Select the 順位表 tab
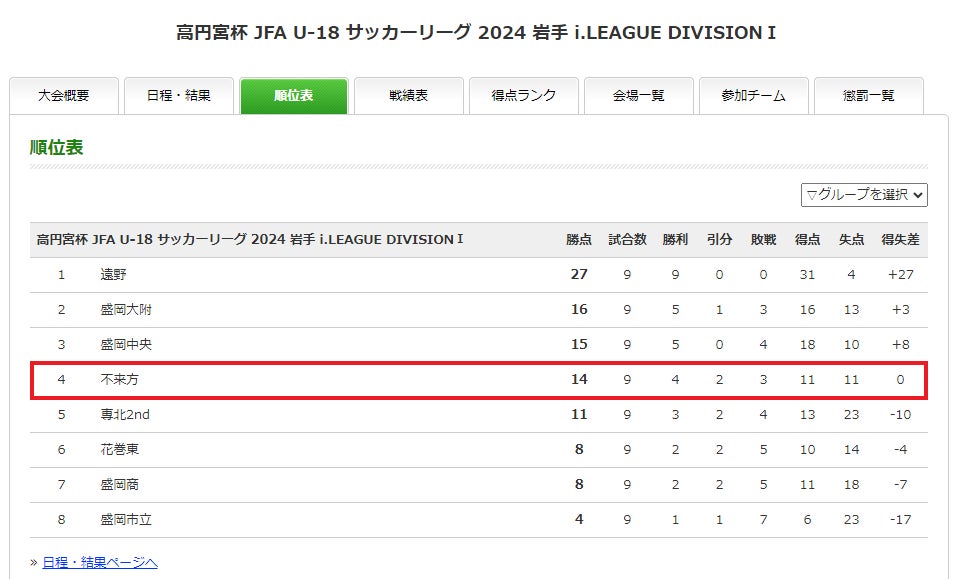The width and height of the screenshot is (966, 579). pyautogui.click(x=294, y=96)
